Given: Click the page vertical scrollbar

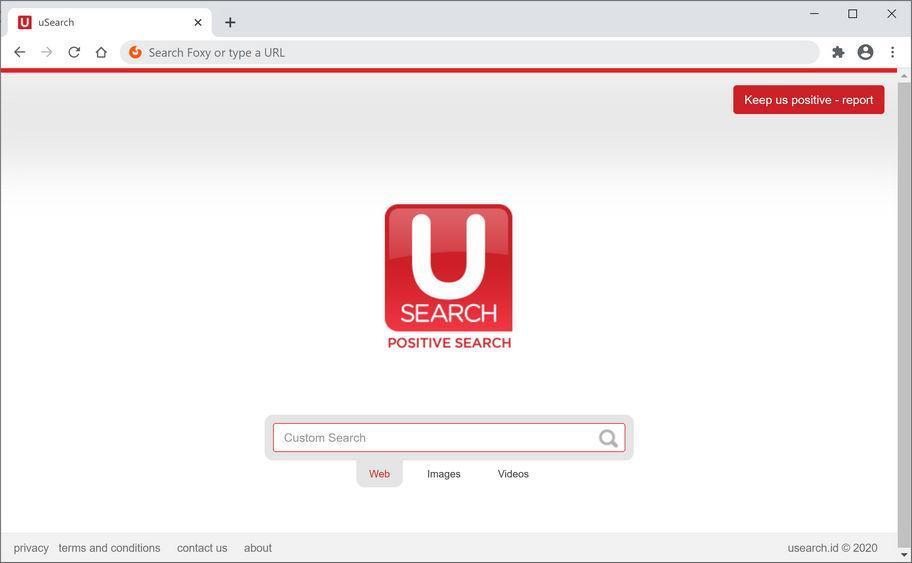Looking at the screenshot, I should (903, 314).
